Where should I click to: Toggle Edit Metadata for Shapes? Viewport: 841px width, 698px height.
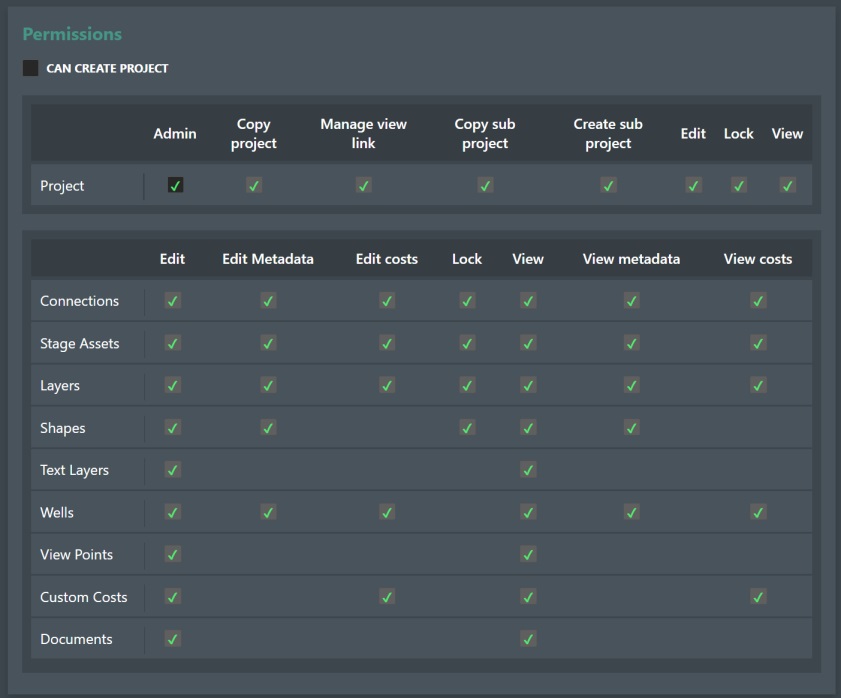[268, 428]
